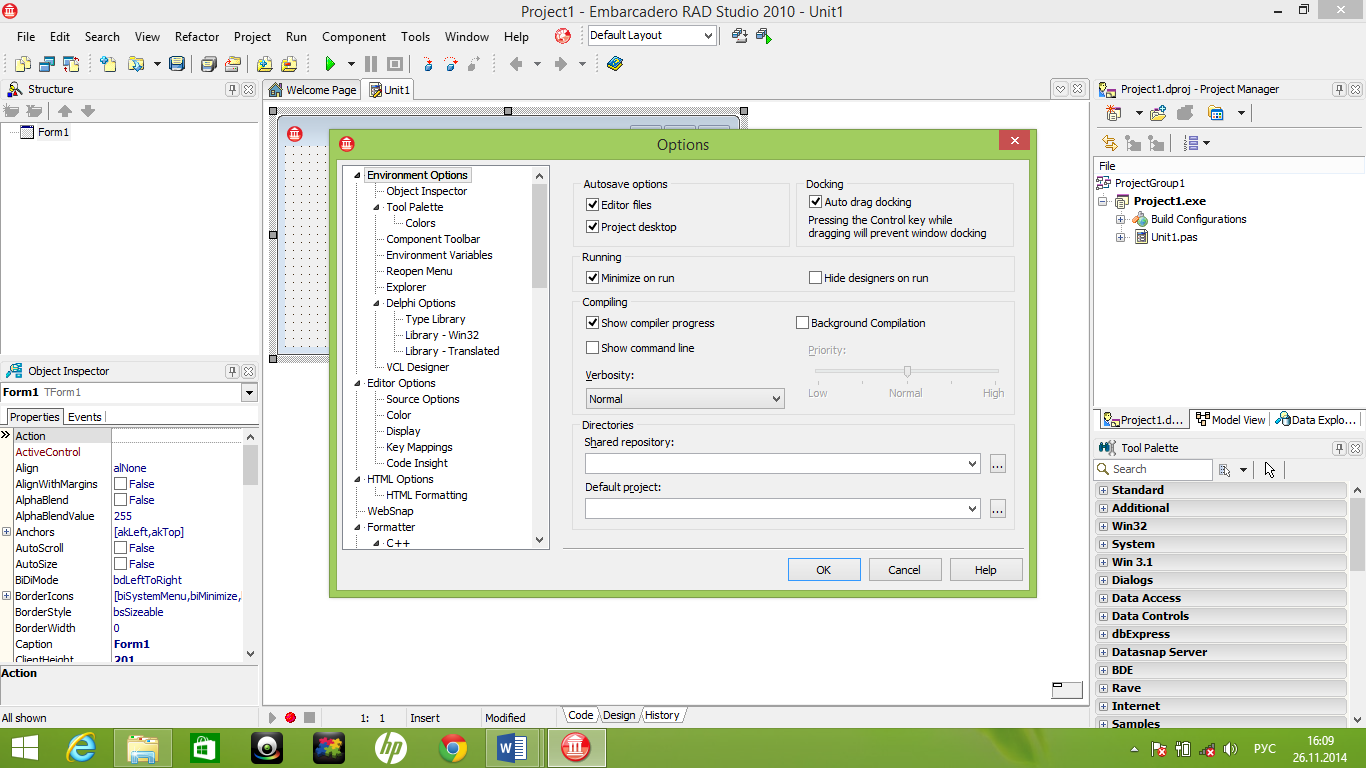The height and width of the screenshot is (768, 1366).
Task: Check the AlphaBlend False box in Object Inspector
Action: coord(120,500)
